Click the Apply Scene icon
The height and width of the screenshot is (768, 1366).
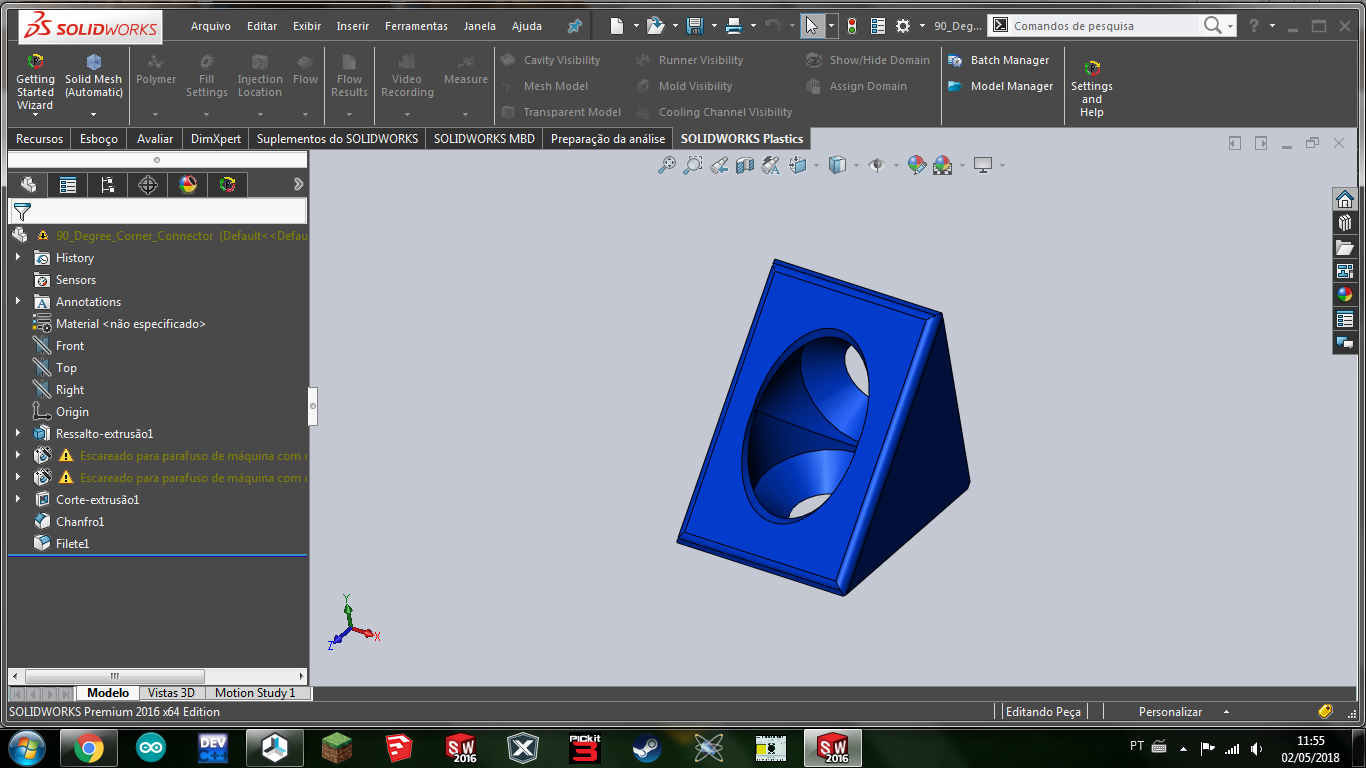943,165
